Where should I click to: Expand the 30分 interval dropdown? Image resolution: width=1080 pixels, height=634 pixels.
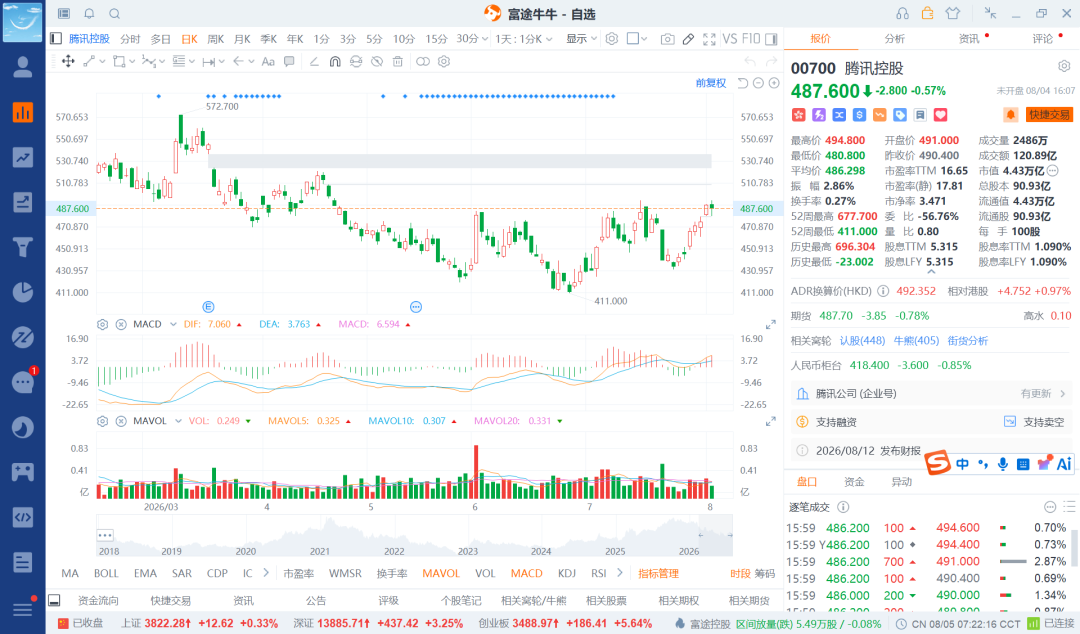[x=485, y=39]
